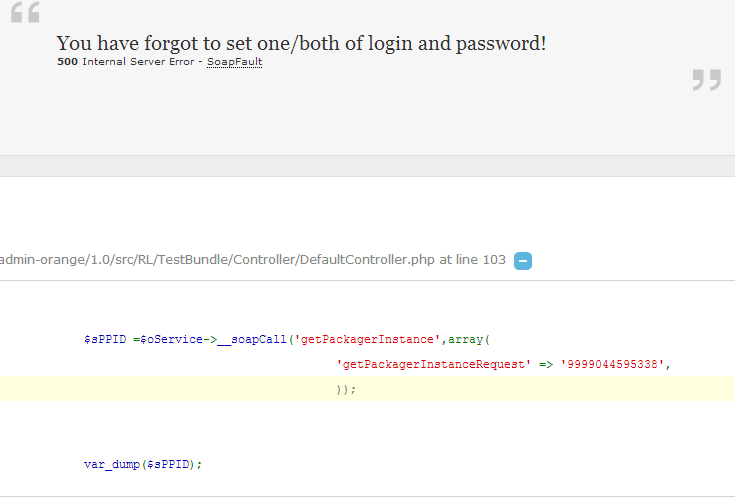Click the 'at line 103' text
The height and width of the screenshot is (504, 735).
point(474,260)
